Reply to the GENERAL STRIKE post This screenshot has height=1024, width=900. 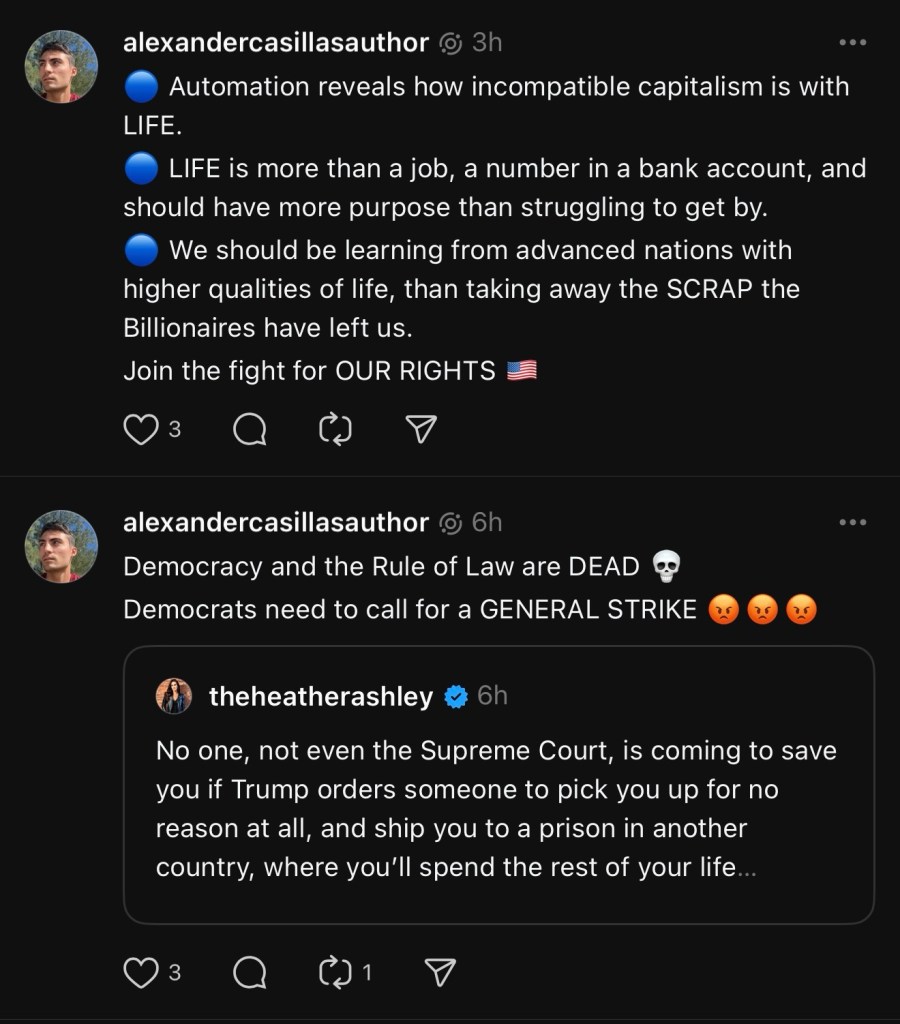(250, 972)
